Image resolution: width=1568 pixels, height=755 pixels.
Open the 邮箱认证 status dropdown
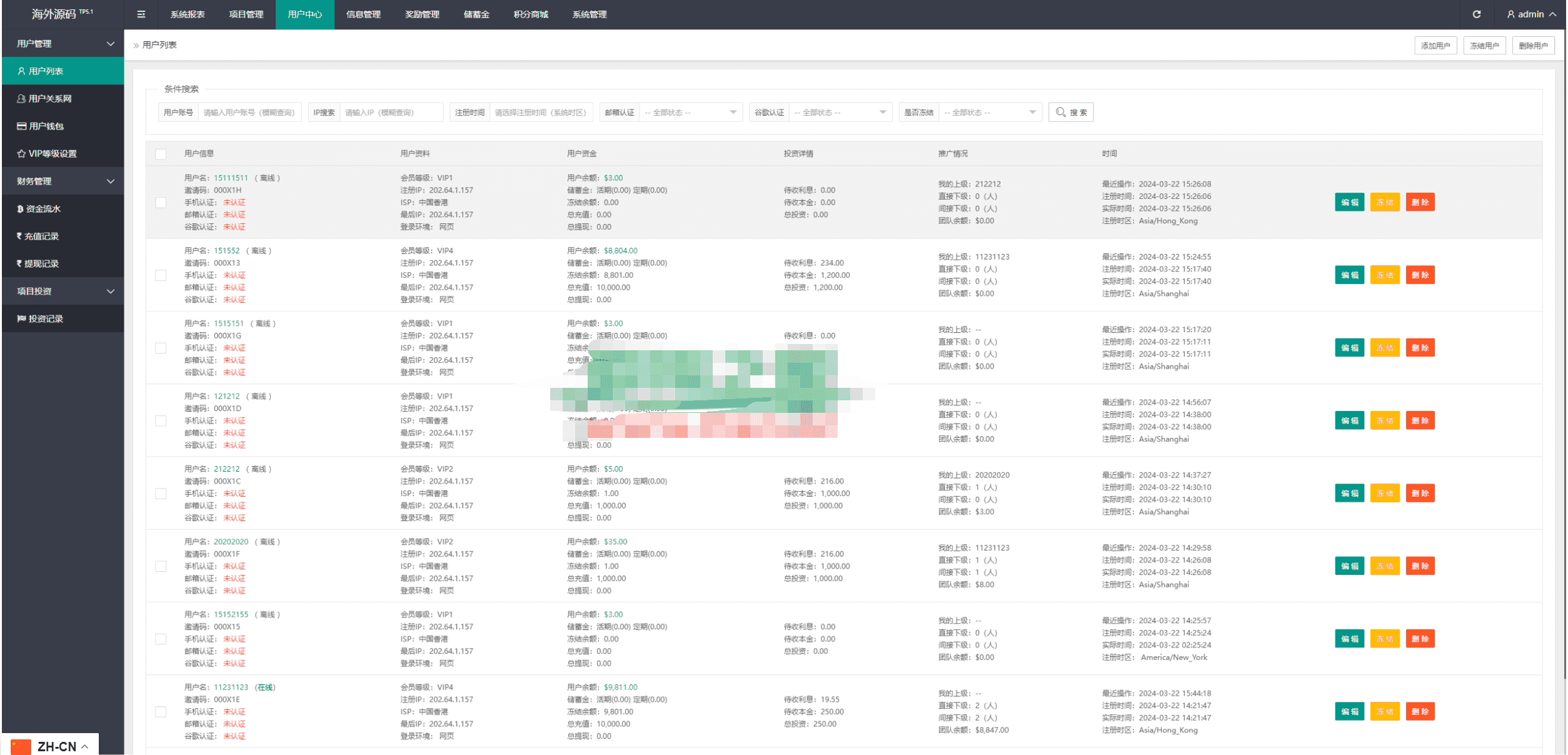point(690,113)
